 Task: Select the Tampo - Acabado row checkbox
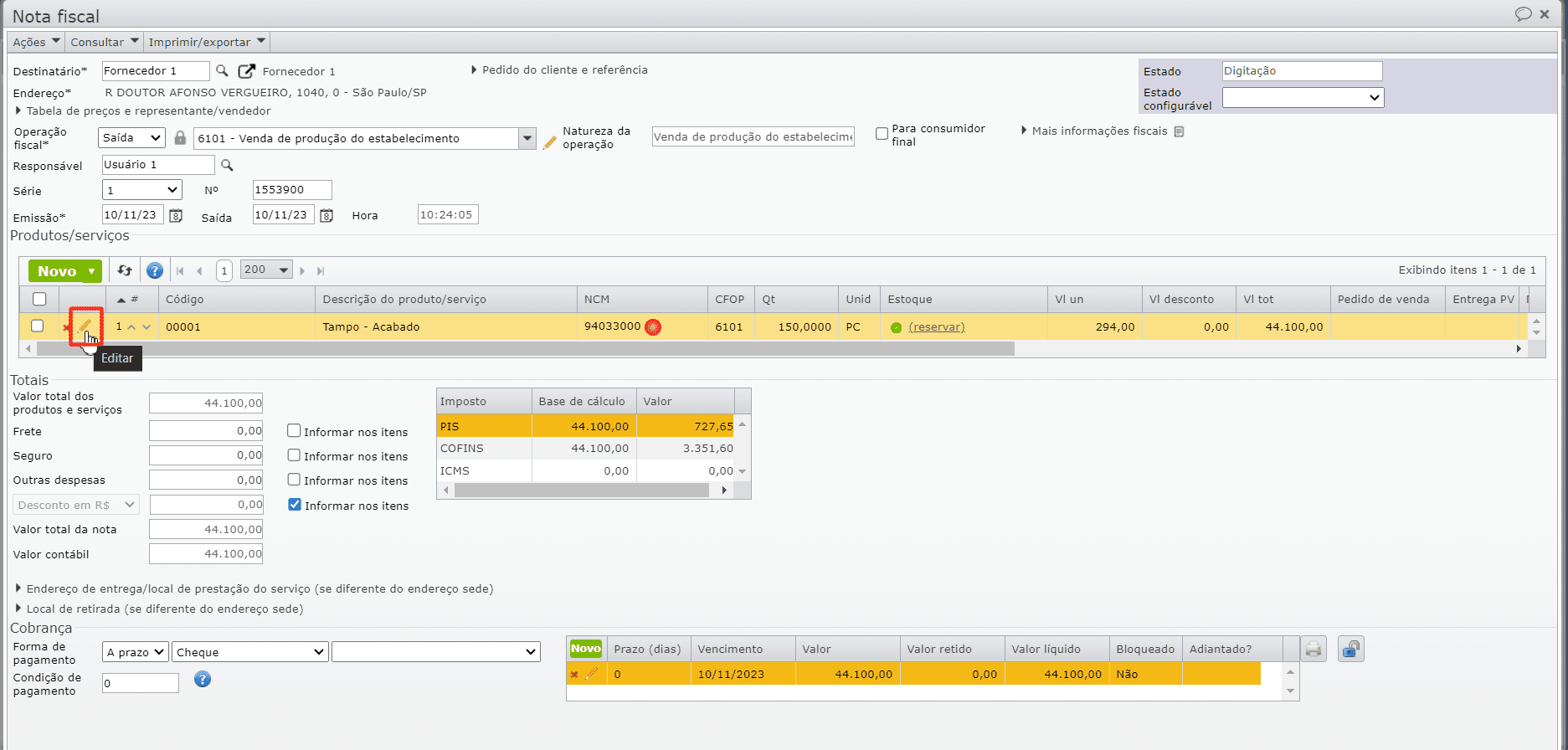38,326
